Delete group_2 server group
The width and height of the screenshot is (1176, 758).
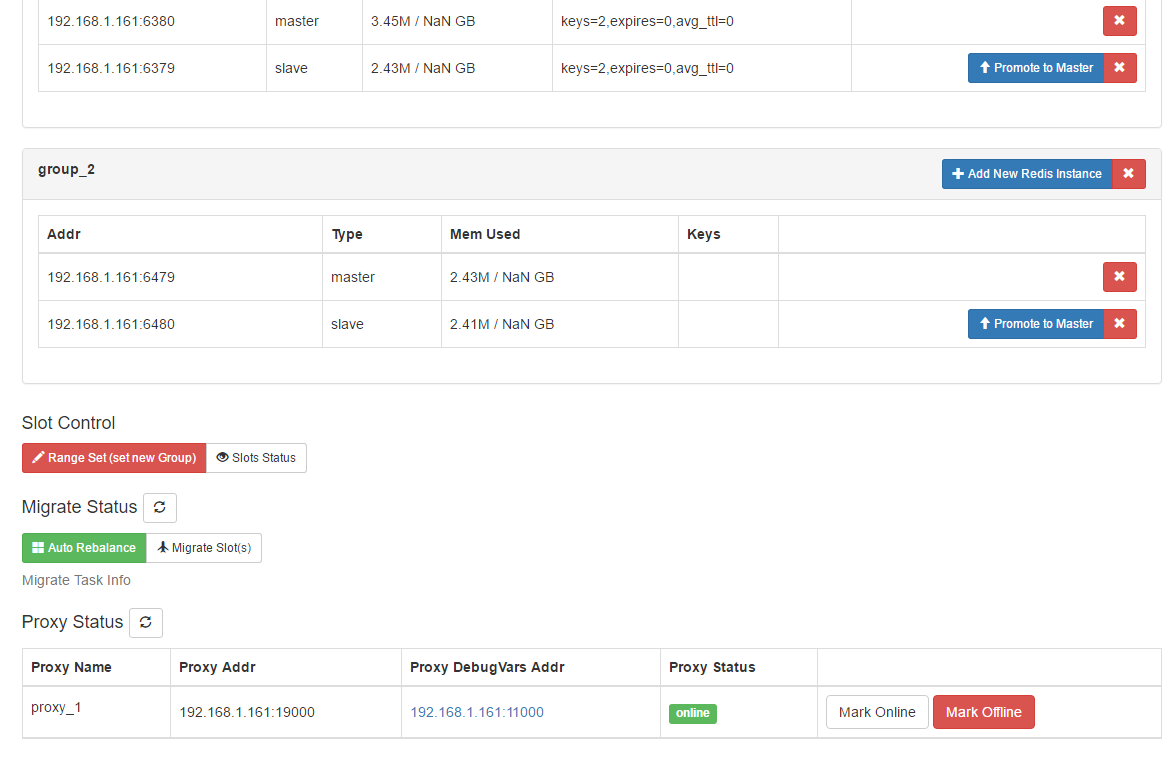pyautogui.click(x=1128, y=174)
